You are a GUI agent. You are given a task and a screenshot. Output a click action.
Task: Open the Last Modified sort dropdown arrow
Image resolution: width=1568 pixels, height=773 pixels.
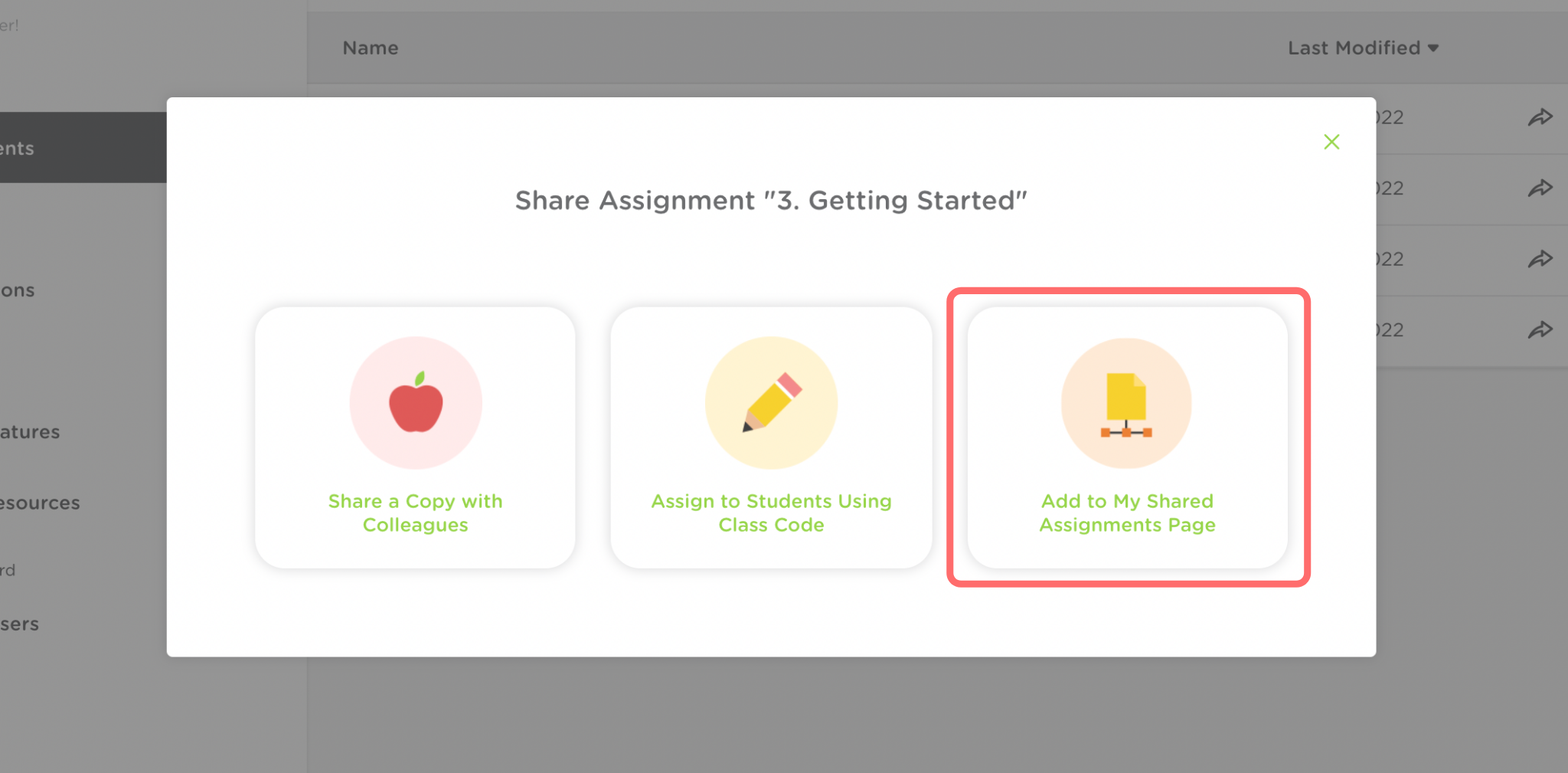coord(1433,48)
